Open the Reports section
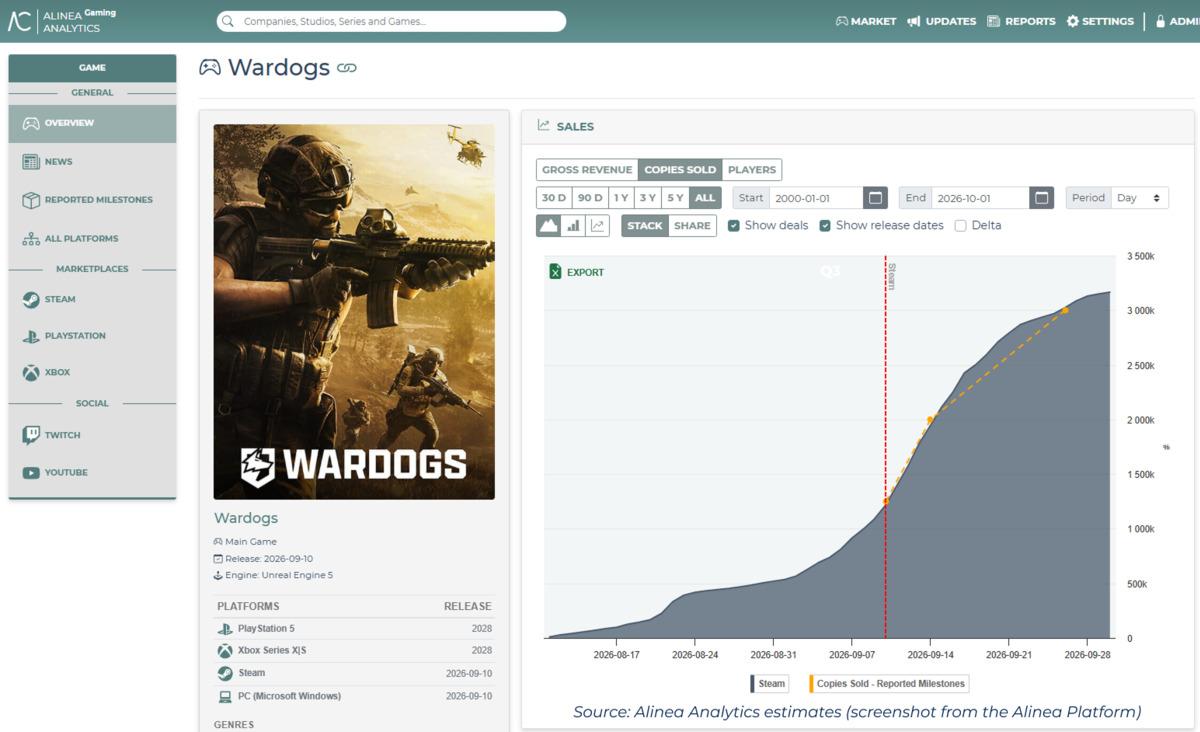This screenshot has height=732, width=1200. coord(1021,21)
